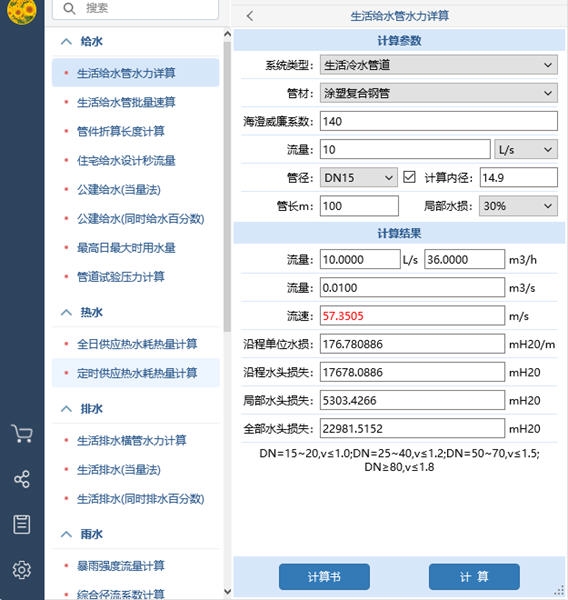
Task: Collapse the 热水 section
Action: pyautogui.click(x=66, y=313)
